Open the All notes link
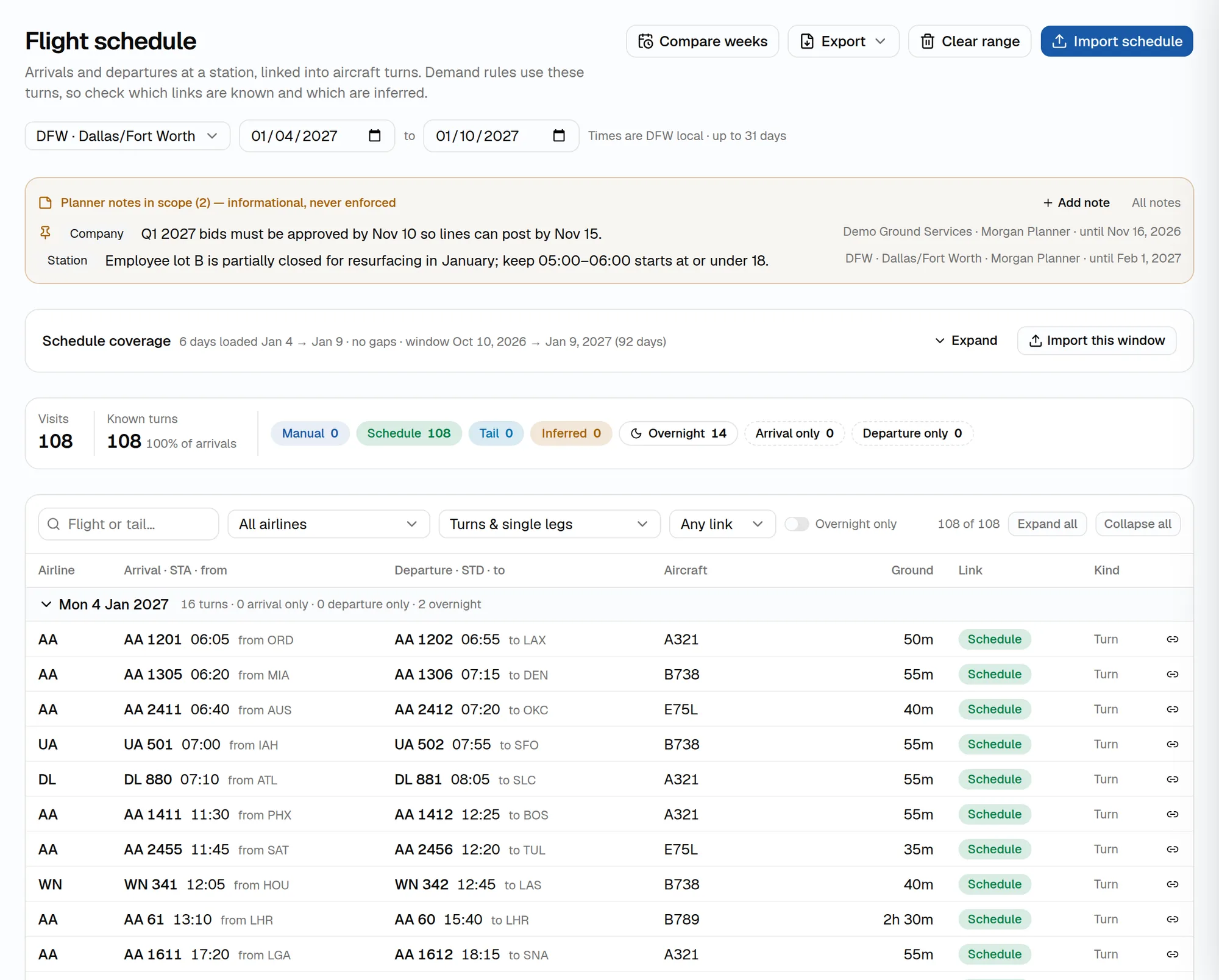The image size is (1219, 980). point(1156,203)
